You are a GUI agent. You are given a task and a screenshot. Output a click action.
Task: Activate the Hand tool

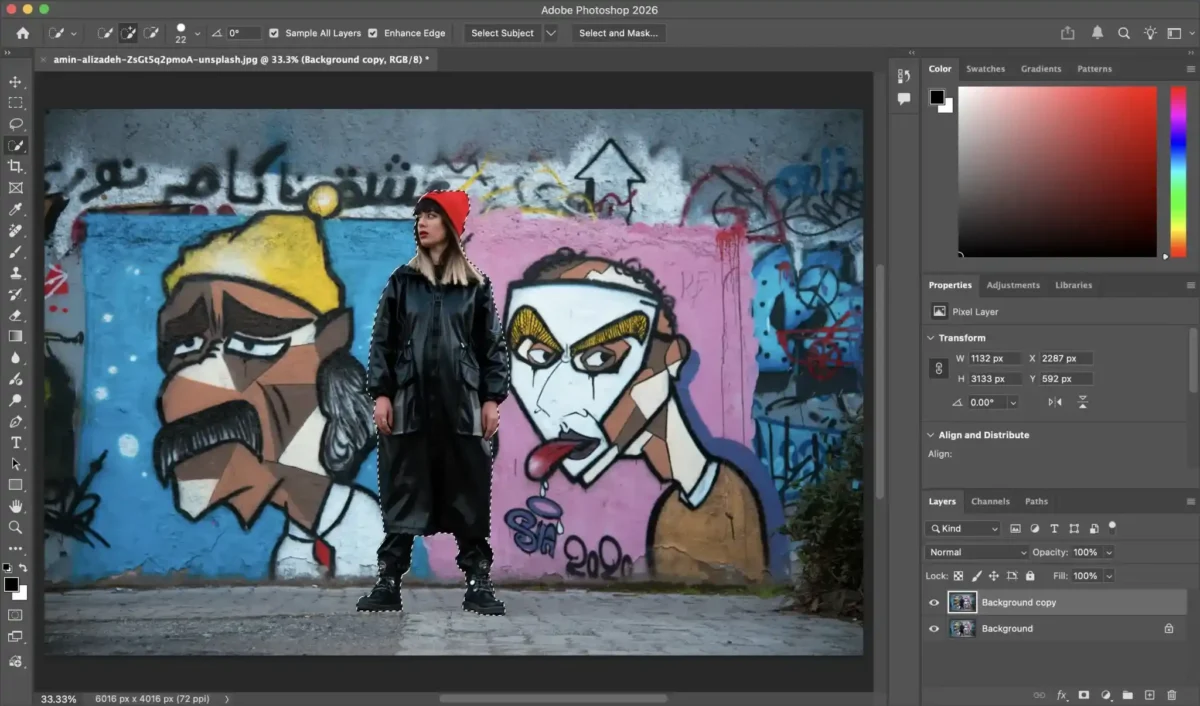(15, 506)
